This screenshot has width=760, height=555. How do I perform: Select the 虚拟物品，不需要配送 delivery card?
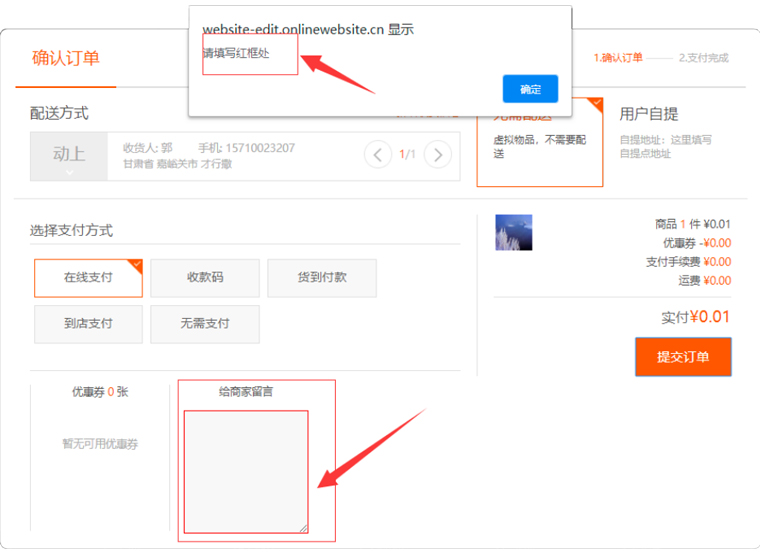pyautogui.click(x=539, y=147)
